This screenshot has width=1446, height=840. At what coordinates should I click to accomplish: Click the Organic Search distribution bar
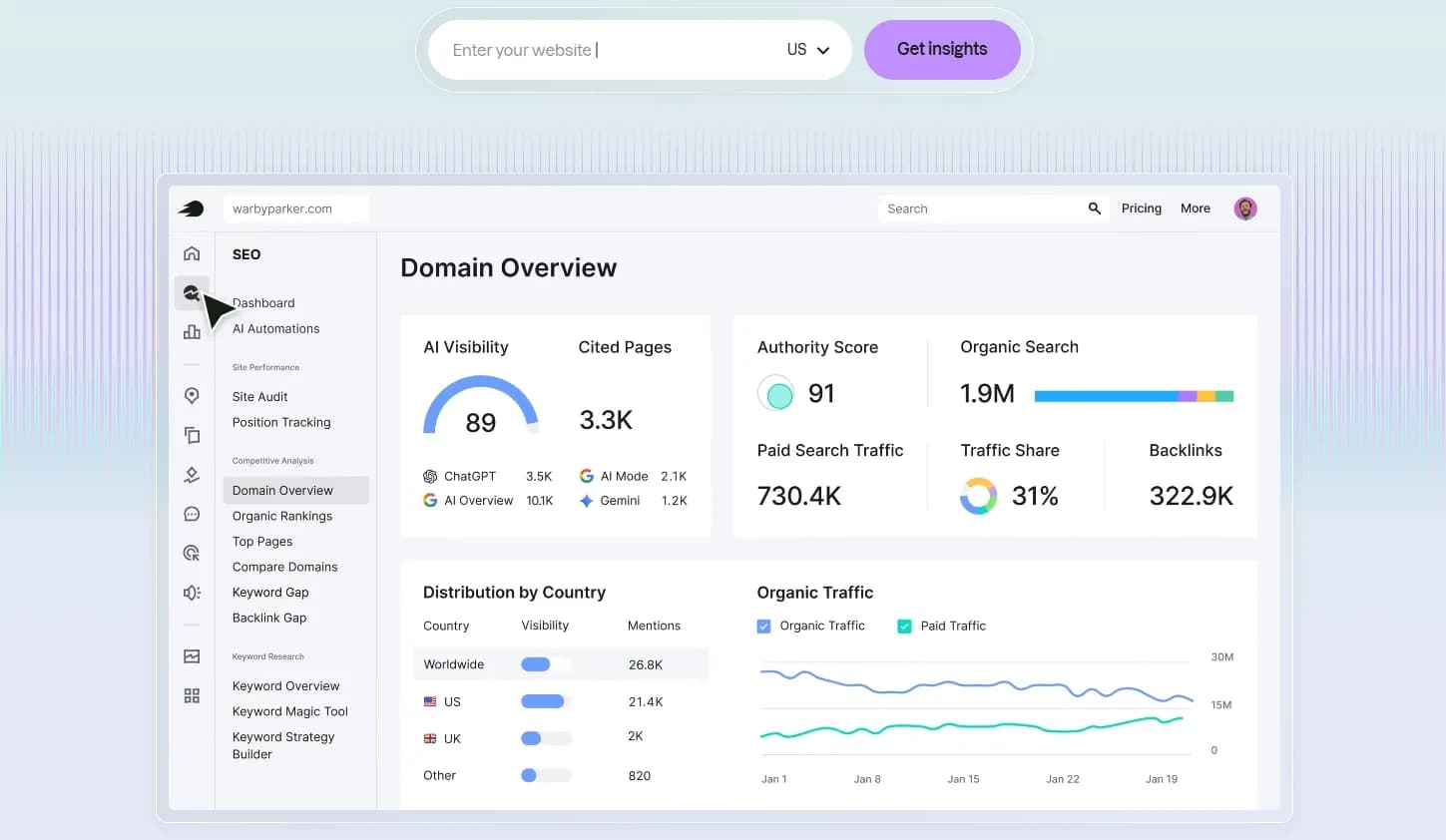1134,396
